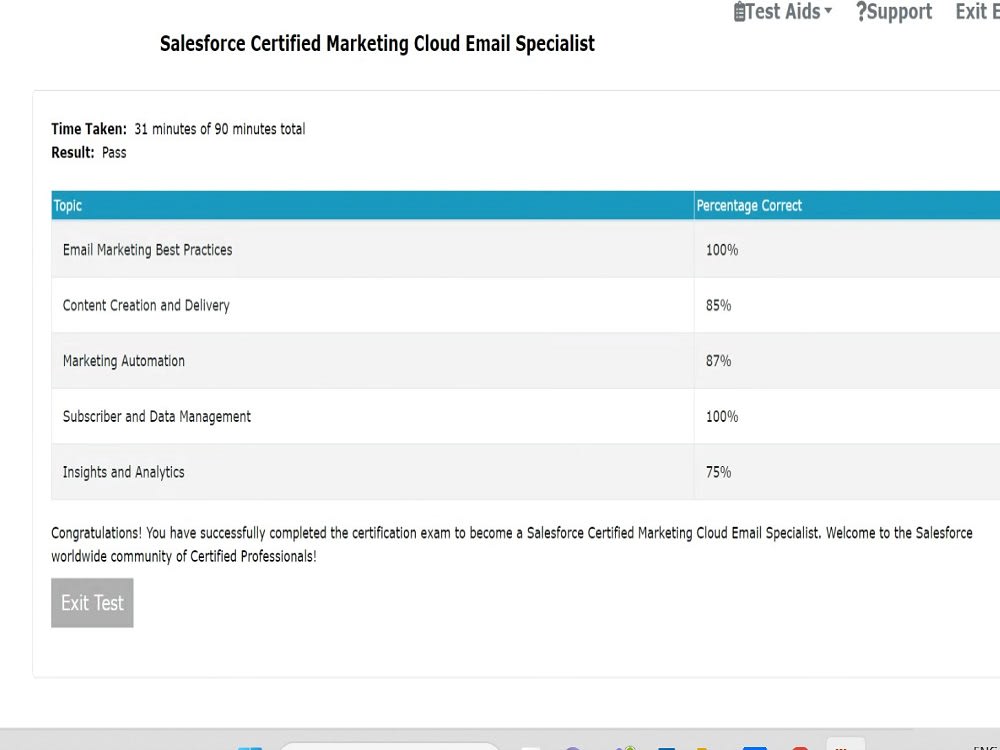Click the 100% score for Email Marketing
The height and width of the screenshot is (750, 1000).
722,250
